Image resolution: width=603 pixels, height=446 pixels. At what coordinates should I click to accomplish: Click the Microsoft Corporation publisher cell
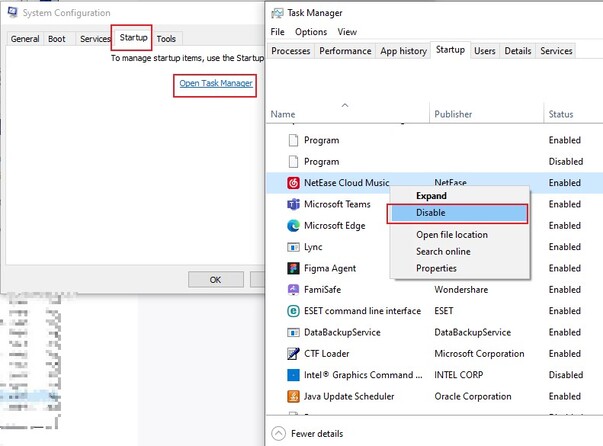coord(479,354)
